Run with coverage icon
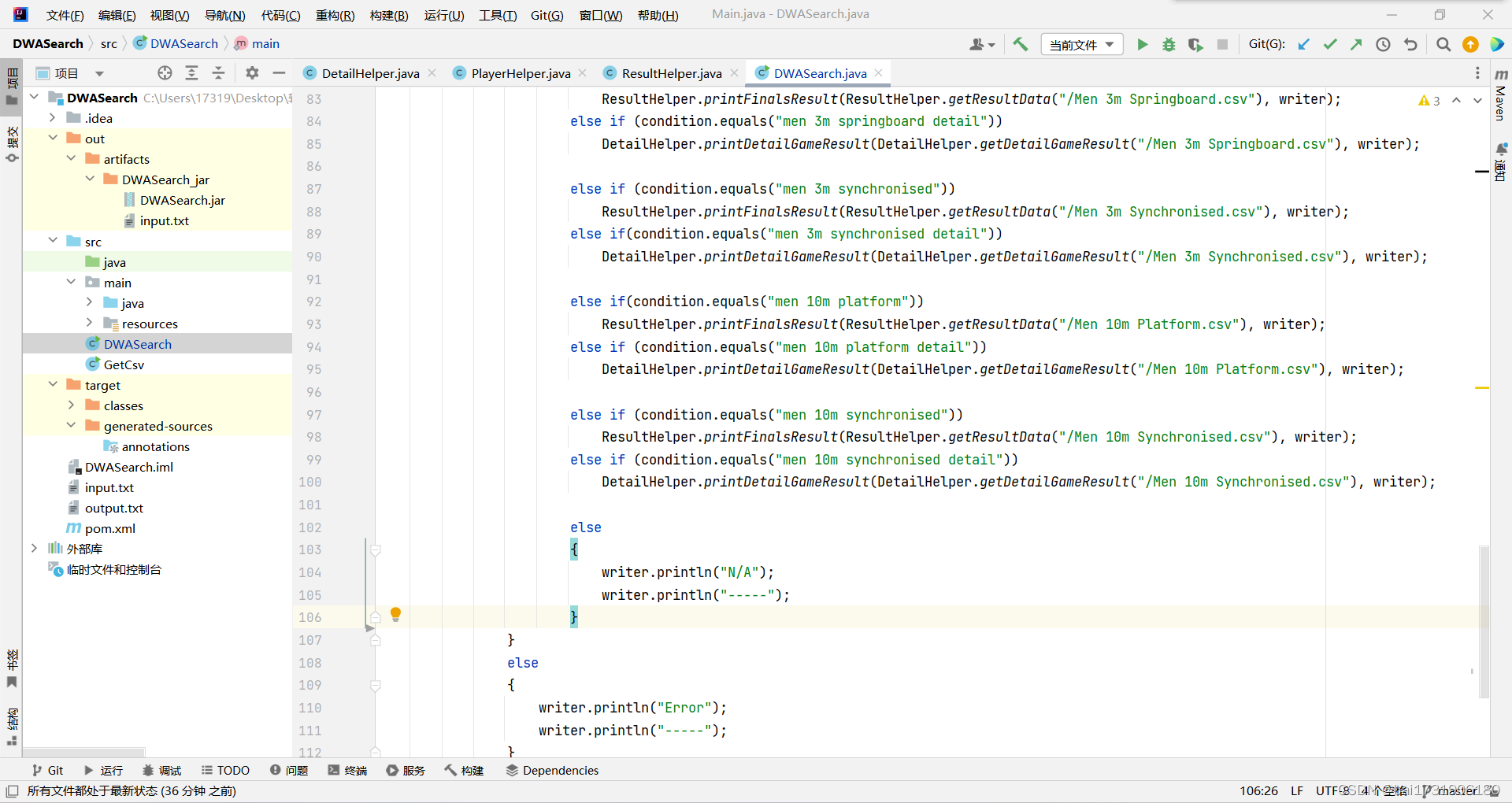1512x803 pixels. (x=1195, y=44)
